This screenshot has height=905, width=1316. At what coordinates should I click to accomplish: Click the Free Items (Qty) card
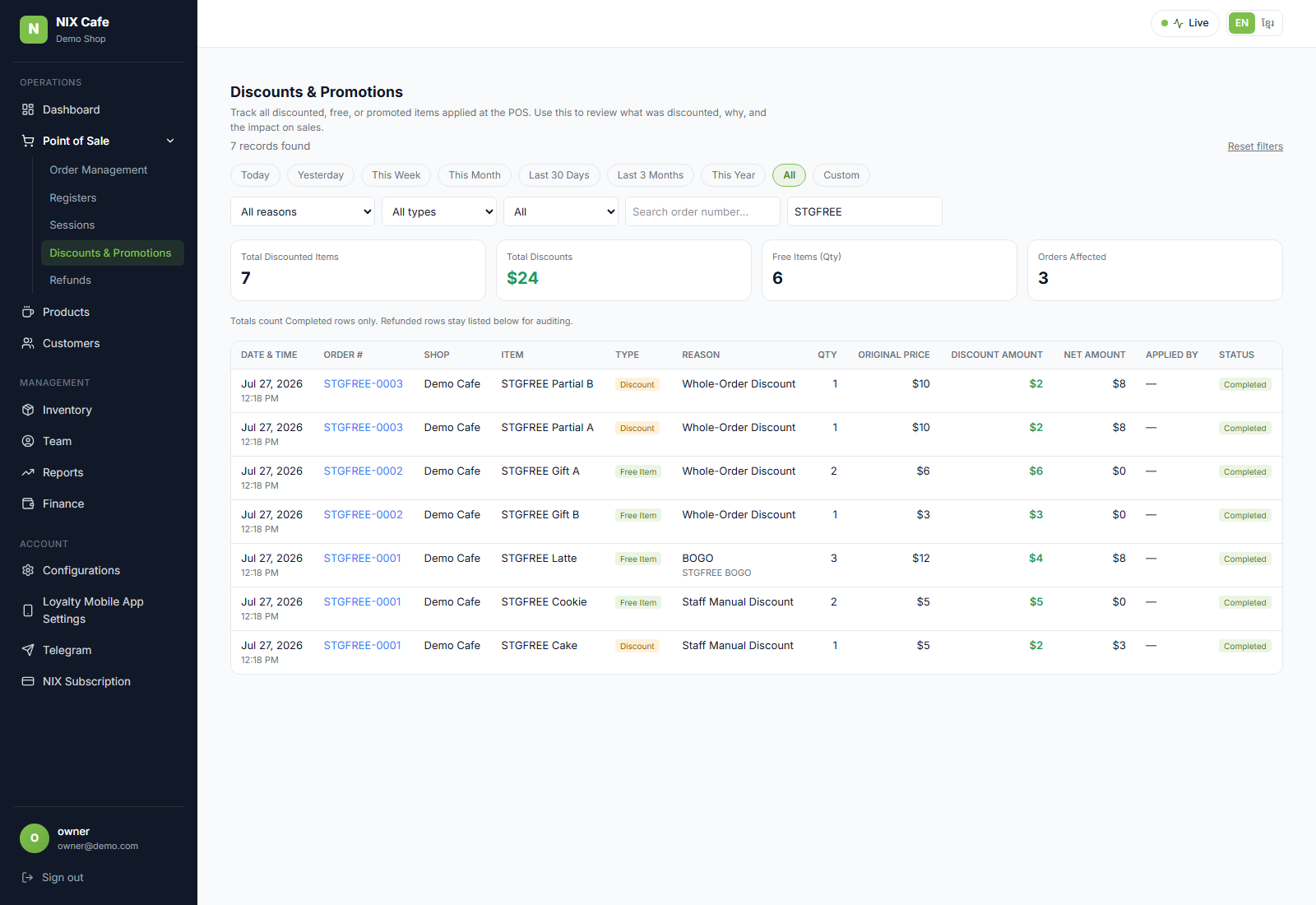[889, 270]
